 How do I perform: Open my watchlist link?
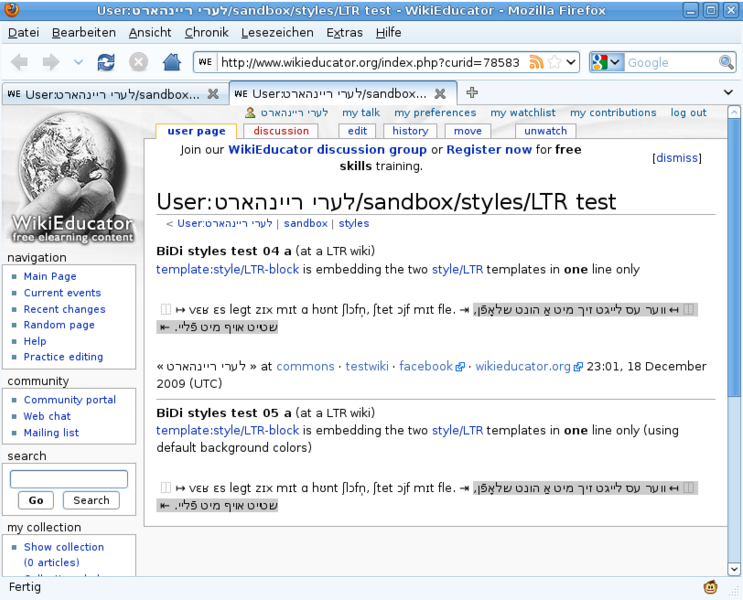pos(523,113)
